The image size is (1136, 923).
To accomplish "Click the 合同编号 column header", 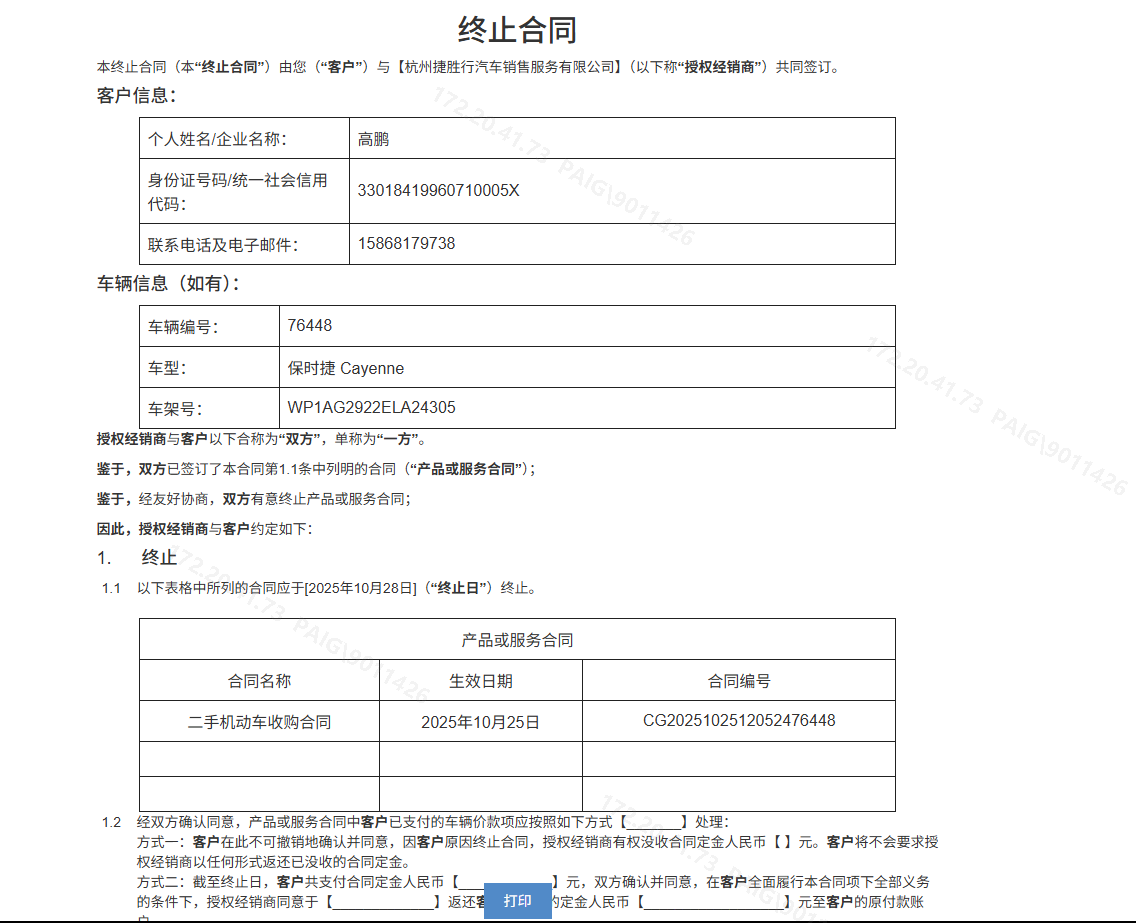I will [x=738, y=681].
